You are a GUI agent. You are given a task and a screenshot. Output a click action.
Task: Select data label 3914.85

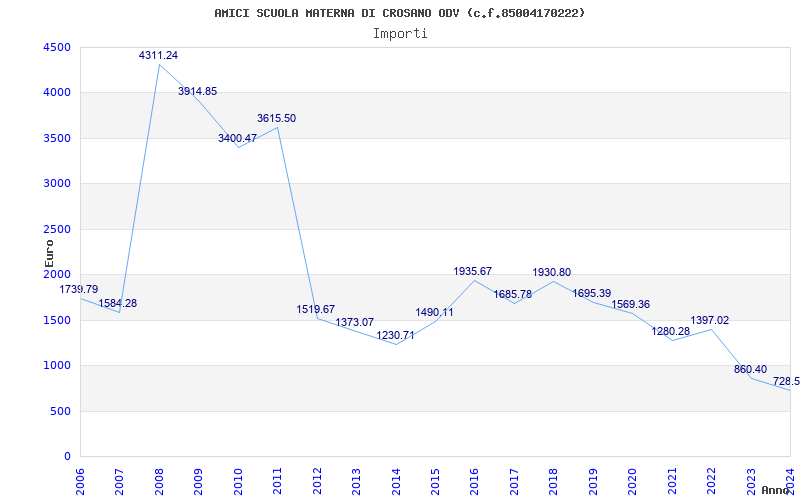[197, 91]
